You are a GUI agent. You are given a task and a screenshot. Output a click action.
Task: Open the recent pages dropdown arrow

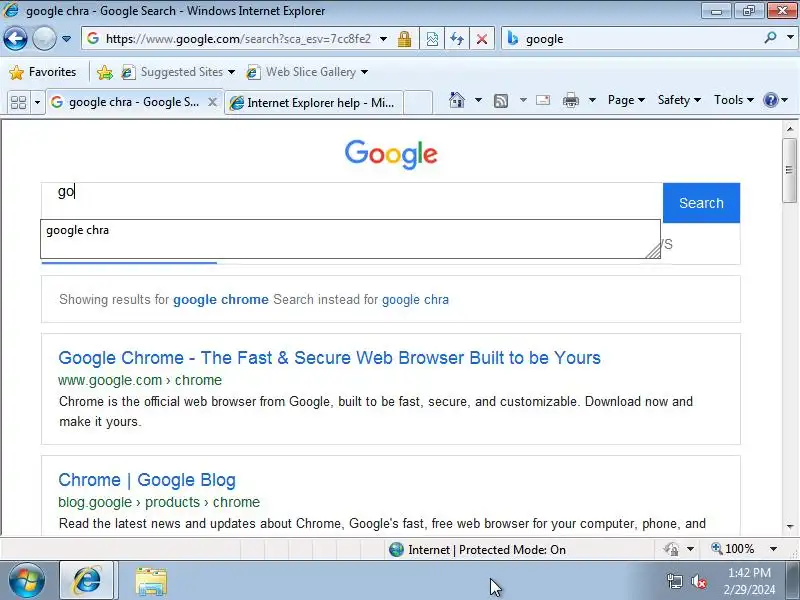(x=66, y=39)
